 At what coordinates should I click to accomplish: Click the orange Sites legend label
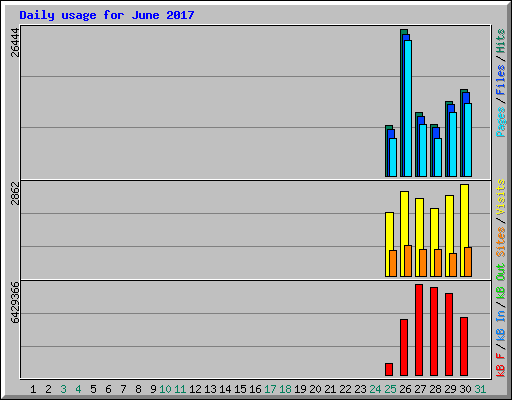click(501, 242)
